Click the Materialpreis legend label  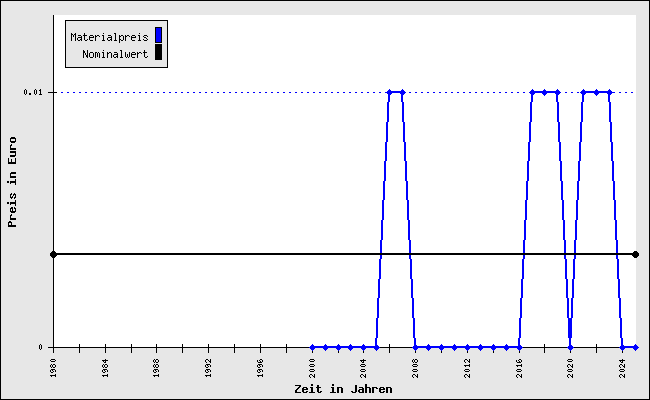pos(109,37)
